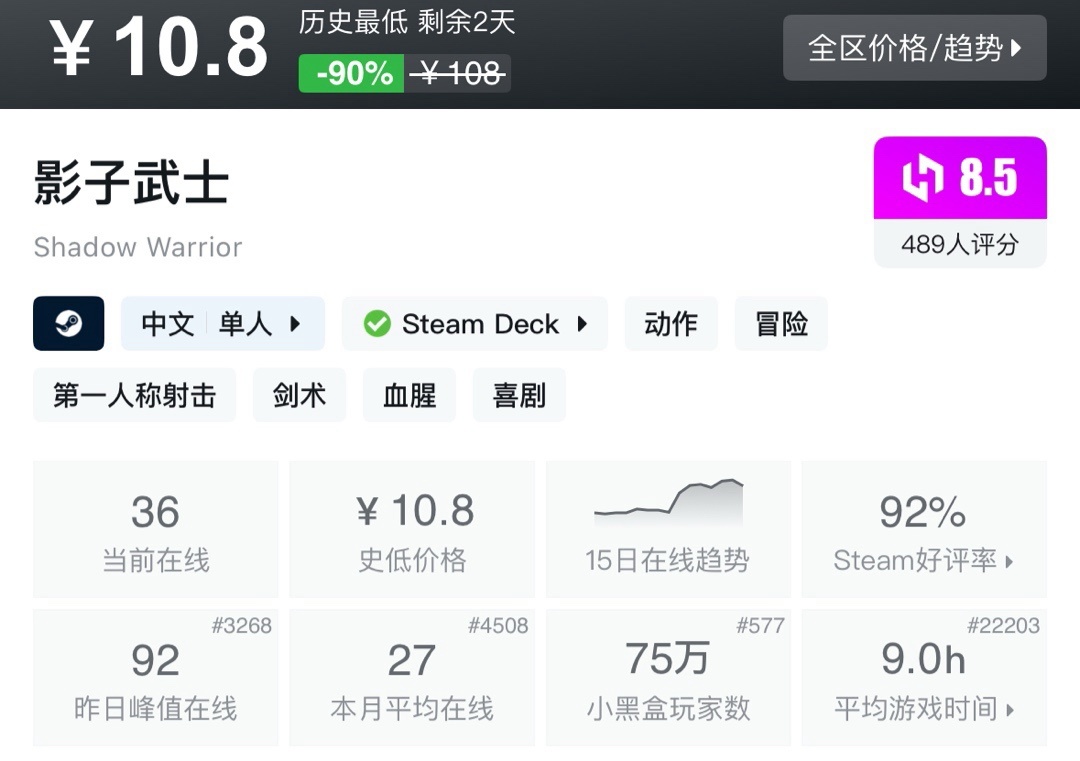Click the green -90% discount badge
Screen dimensions: 1080x761
pyautogui.click(x=352, y=73)
